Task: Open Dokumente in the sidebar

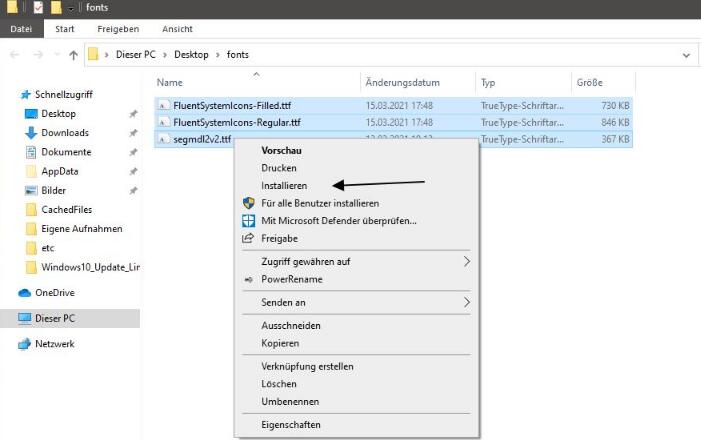Action: (x=66, y=152)
